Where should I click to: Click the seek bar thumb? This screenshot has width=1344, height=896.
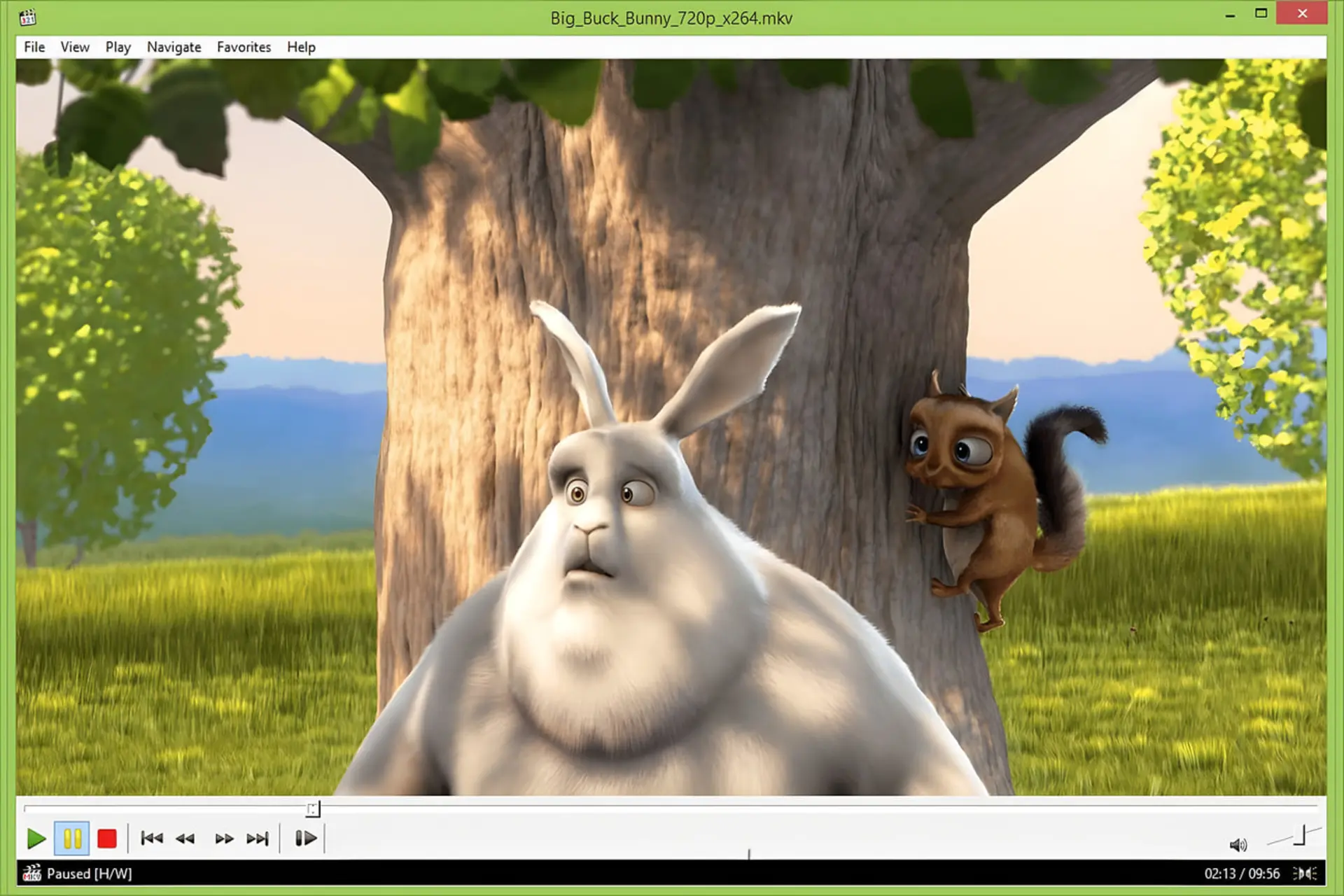(313, 809)
